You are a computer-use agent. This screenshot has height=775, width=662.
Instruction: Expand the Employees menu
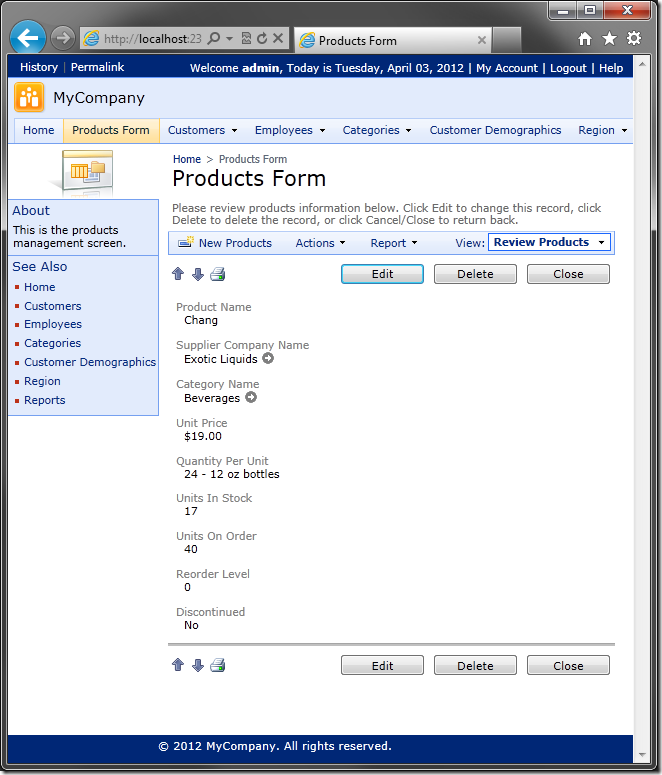click(290, 130)
